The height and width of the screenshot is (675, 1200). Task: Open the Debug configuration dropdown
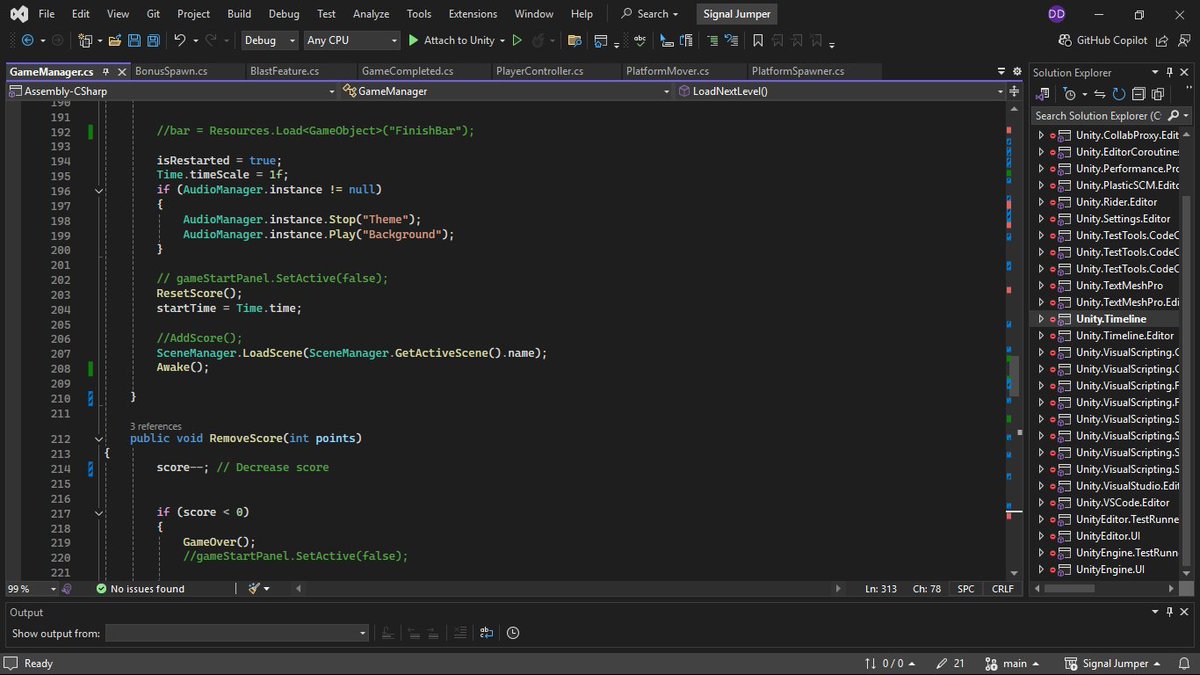click(x=270, y=40)
